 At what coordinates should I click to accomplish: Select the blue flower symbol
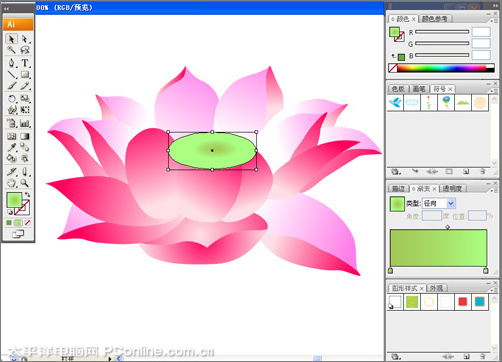pyautogui.click(x=446, y=102)
